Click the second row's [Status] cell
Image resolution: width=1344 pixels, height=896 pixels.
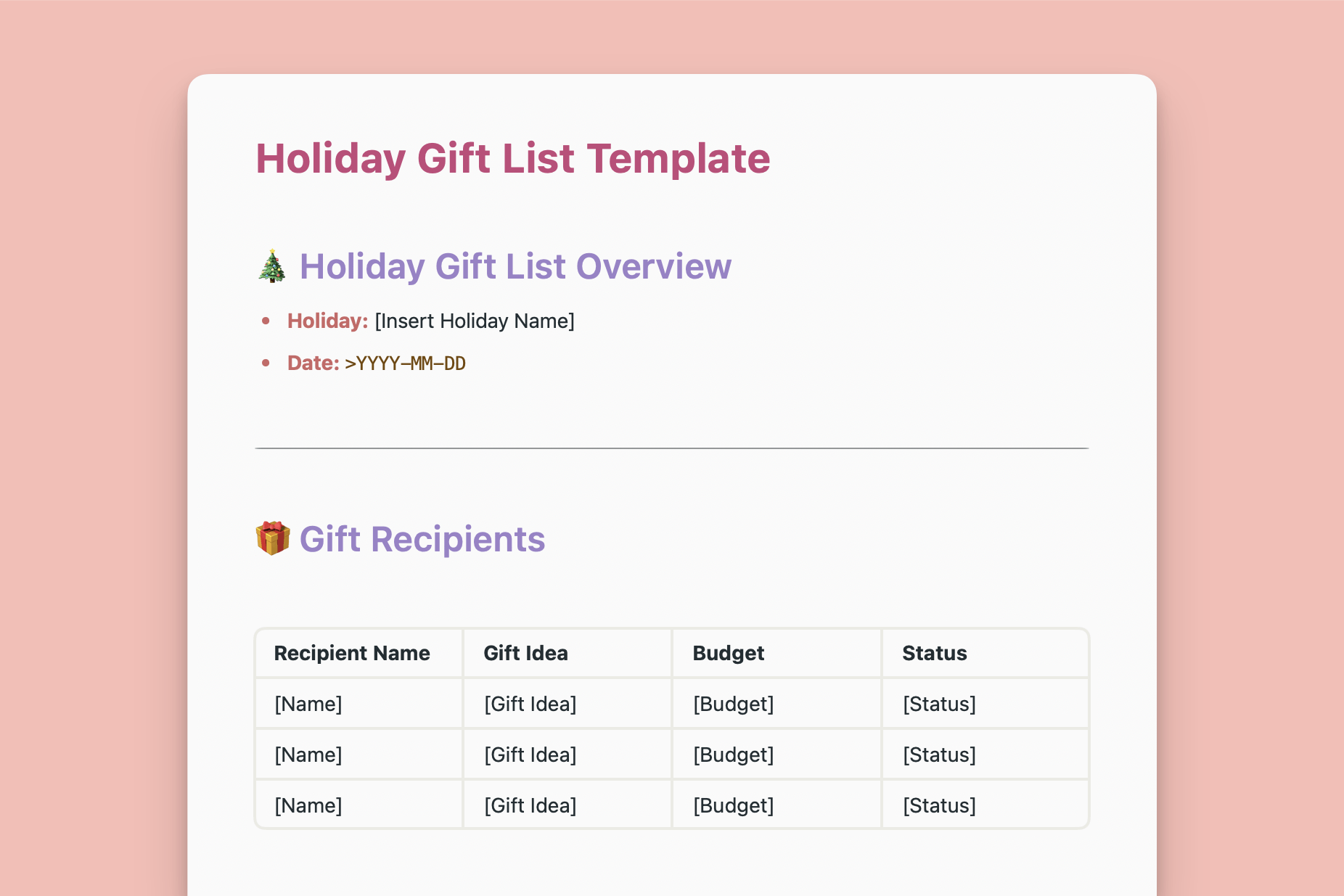[939, 755]
